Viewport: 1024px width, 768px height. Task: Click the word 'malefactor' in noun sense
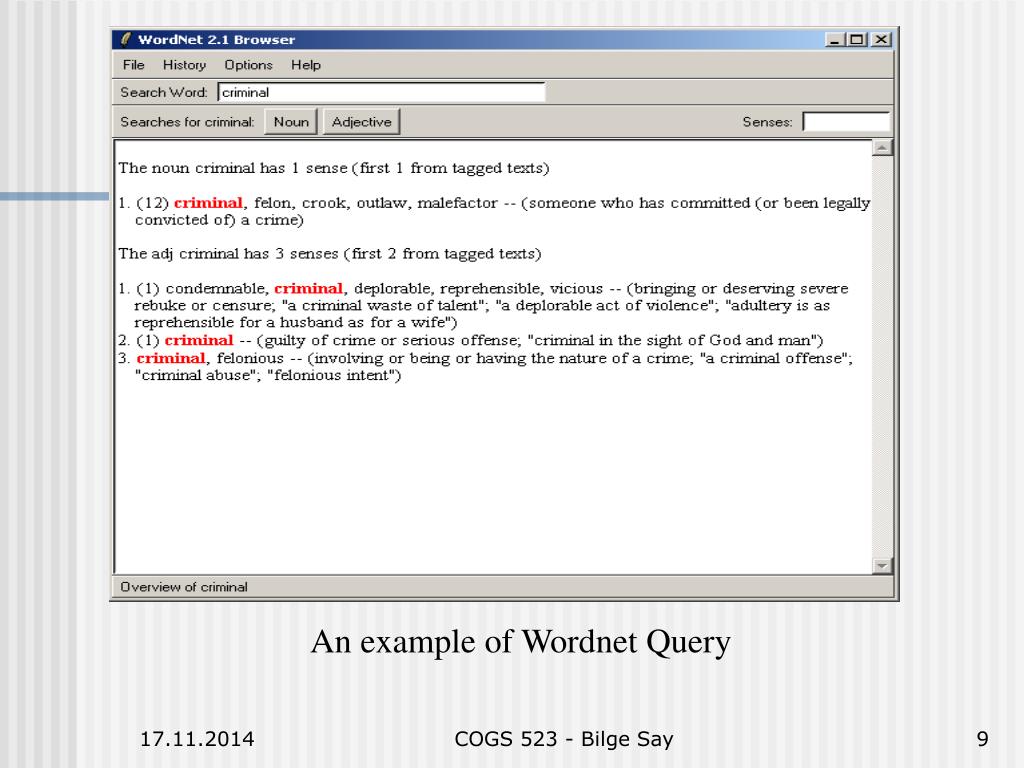point(457,203)
